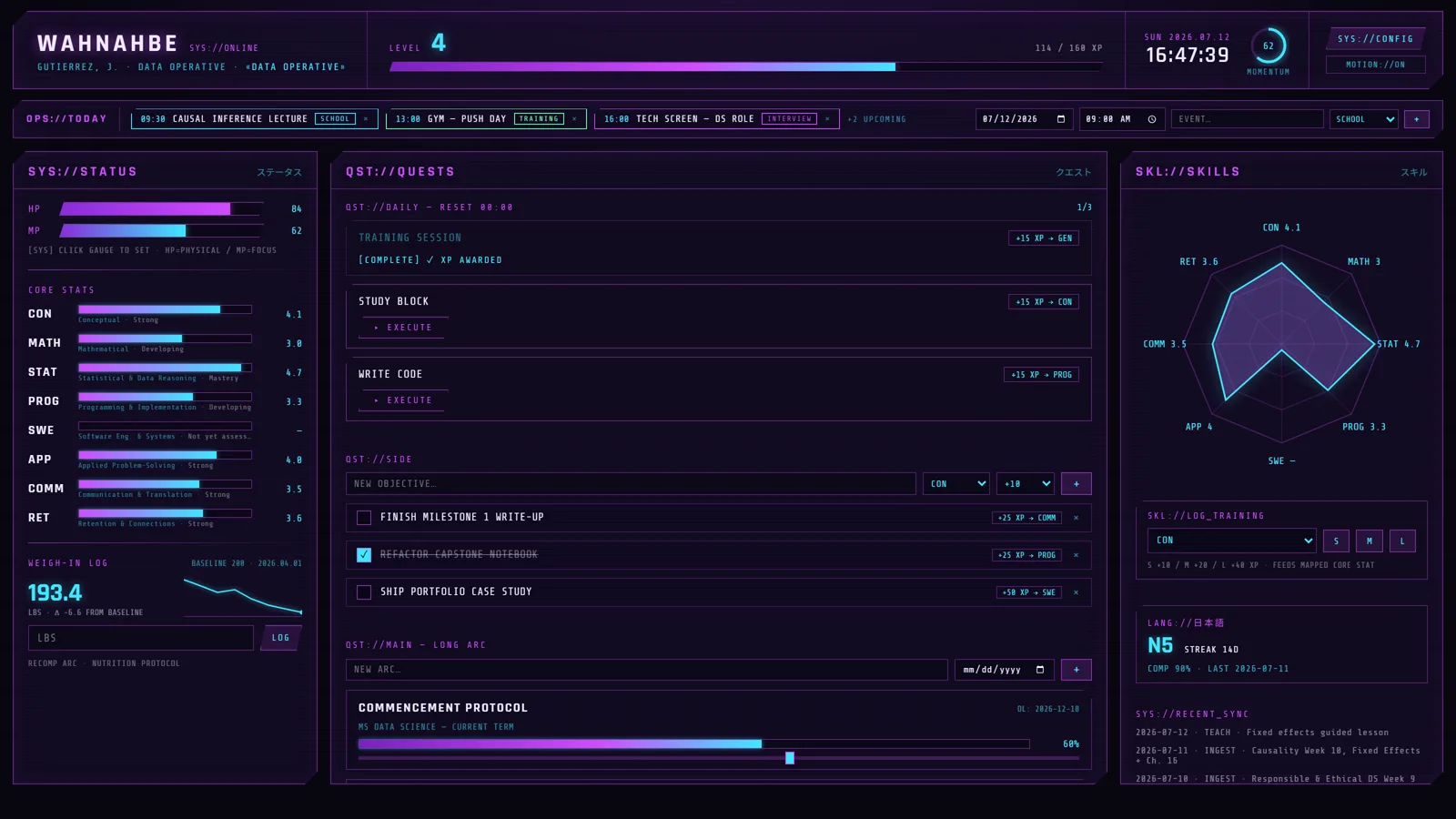This screenshot has height=819, width=1456.
Task: Set the MP gauge level
Action: 162,231
